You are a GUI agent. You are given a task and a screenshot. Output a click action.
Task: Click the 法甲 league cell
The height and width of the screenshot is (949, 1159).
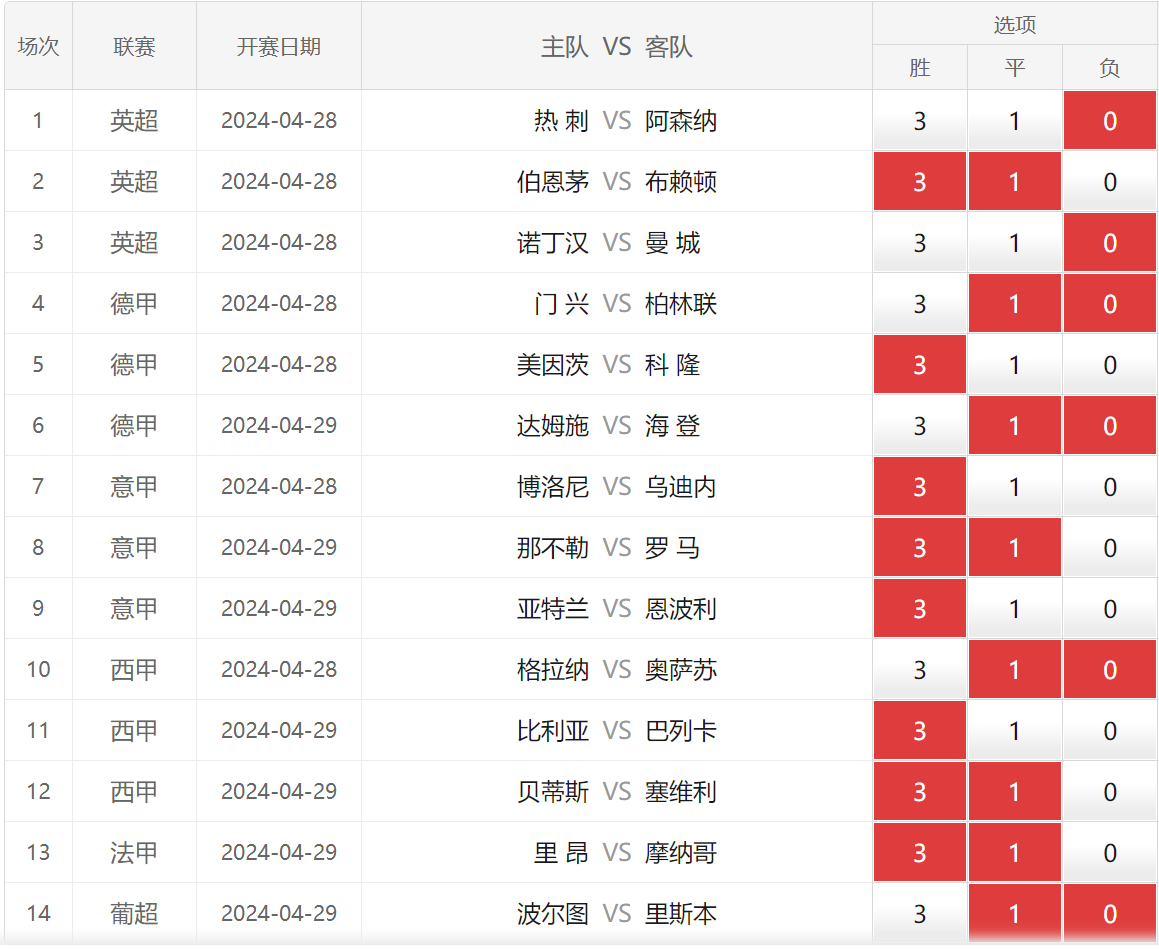click(135, 852)
